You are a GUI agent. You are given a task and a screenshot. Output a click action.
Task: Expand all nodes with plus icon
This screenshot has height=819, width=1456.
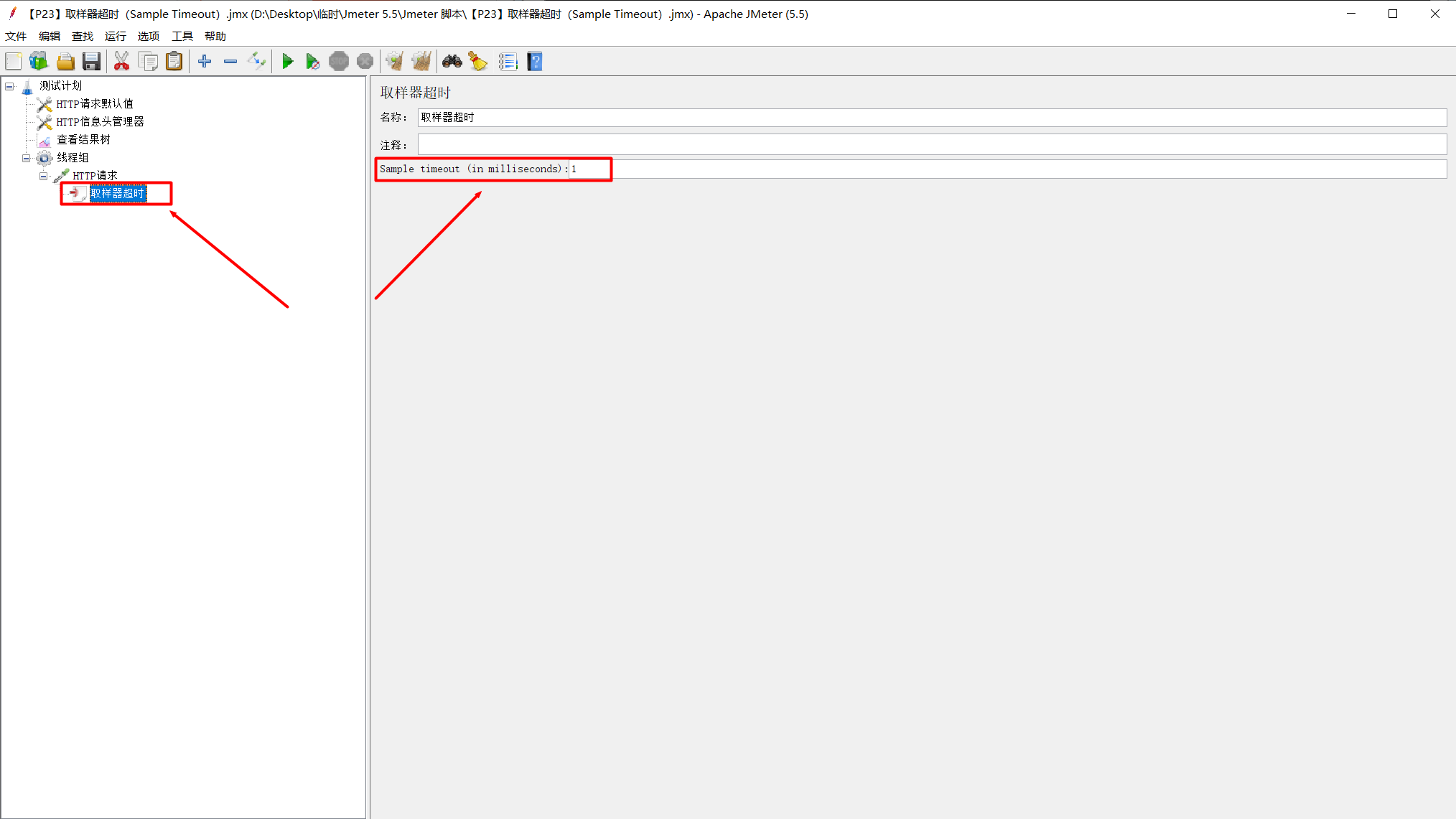tap(205, 62)
